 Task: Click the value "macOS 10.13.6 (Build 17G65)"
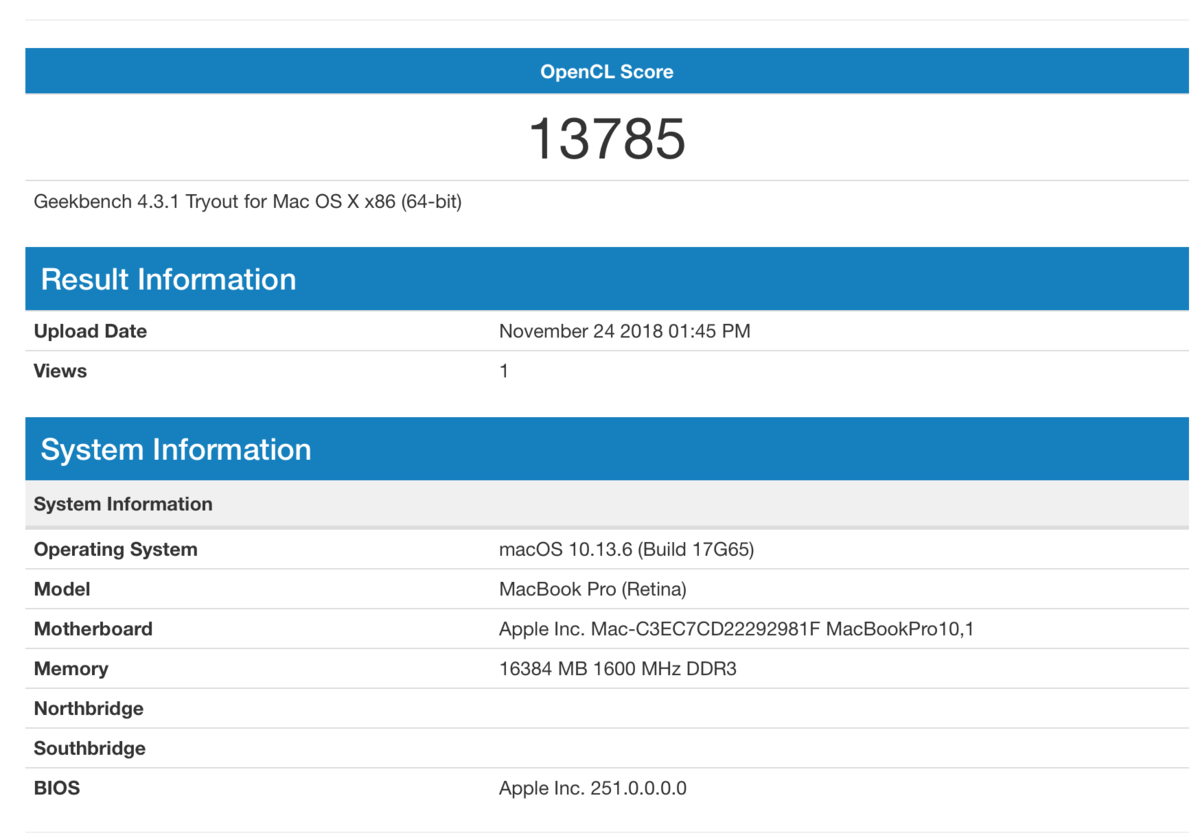tap(627, 549)
